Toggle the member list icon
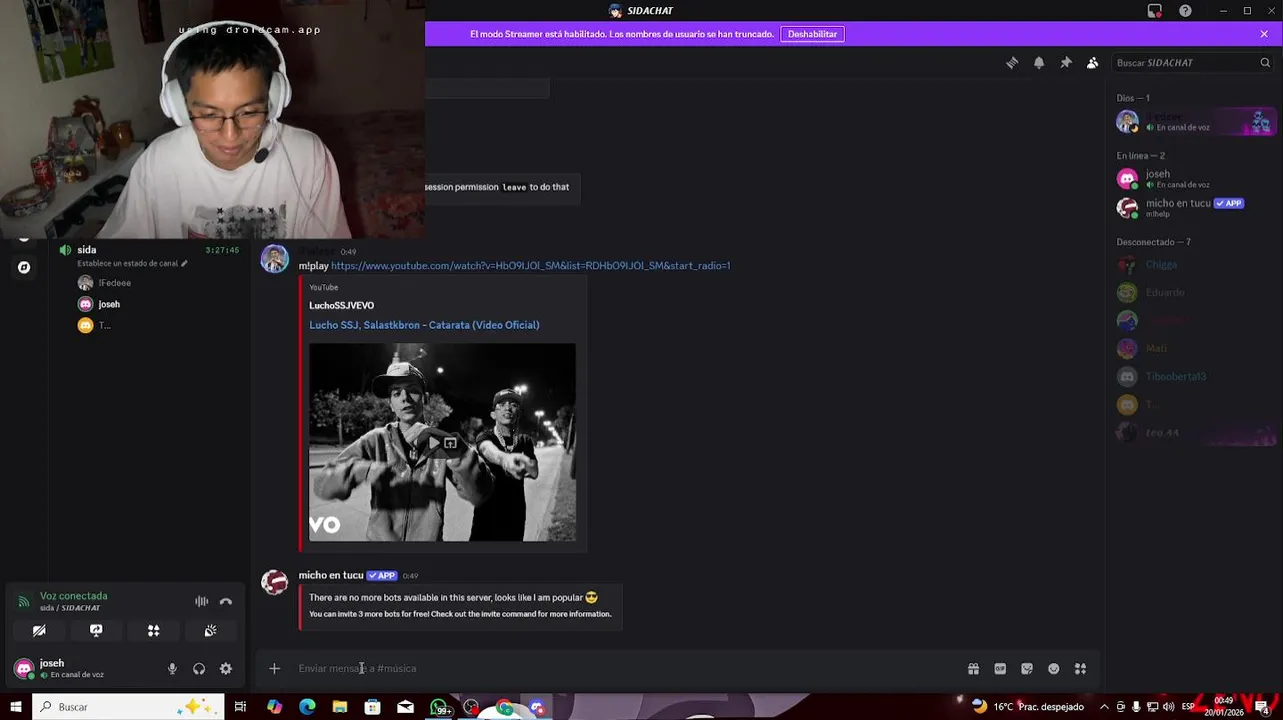Image resolution: width=1283 pixels, height=720 pixels. click(1093, 62)
